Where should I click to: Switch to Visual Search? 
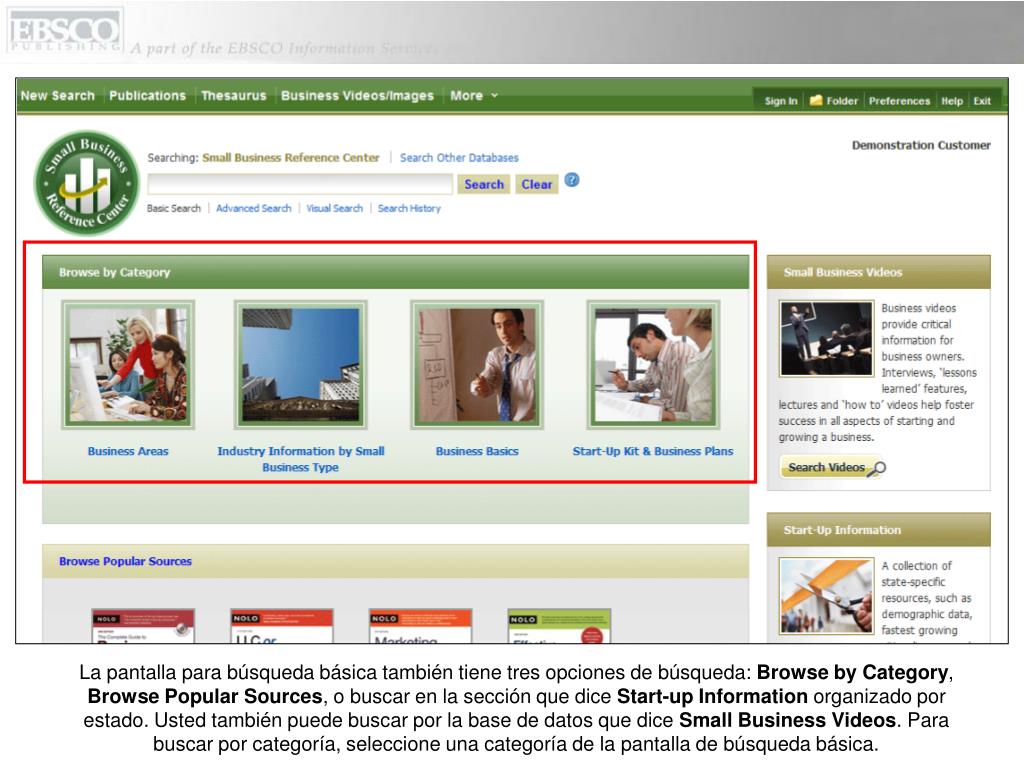click(x=334, y=208)
